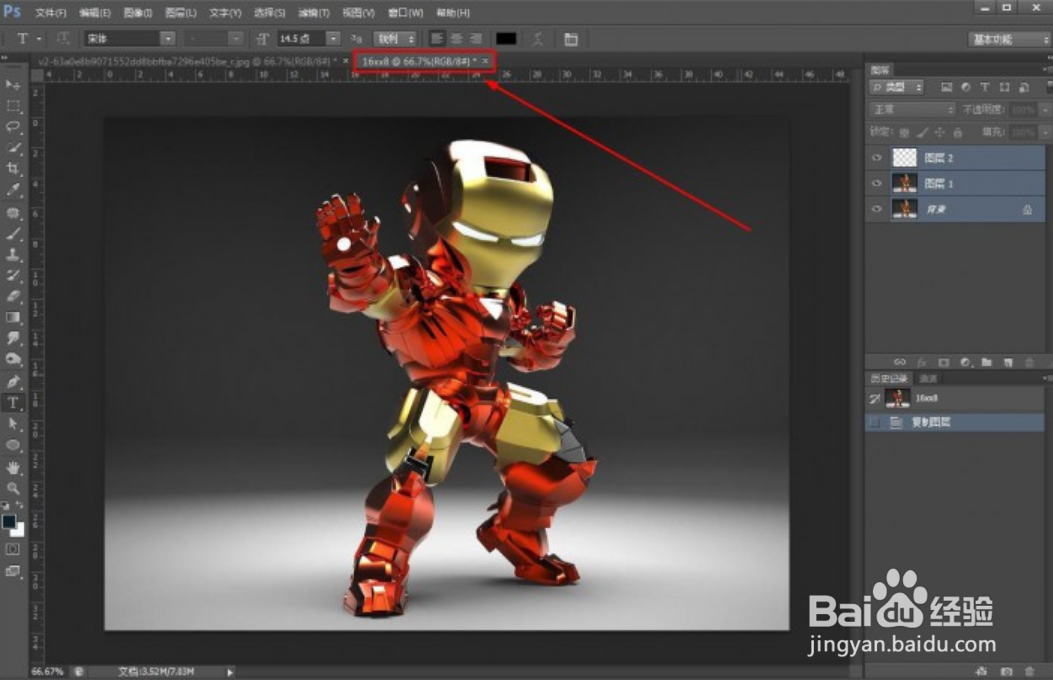Screen dimensions: 1053x680
Task: Select the Hand tool
Action: (13, 467)
